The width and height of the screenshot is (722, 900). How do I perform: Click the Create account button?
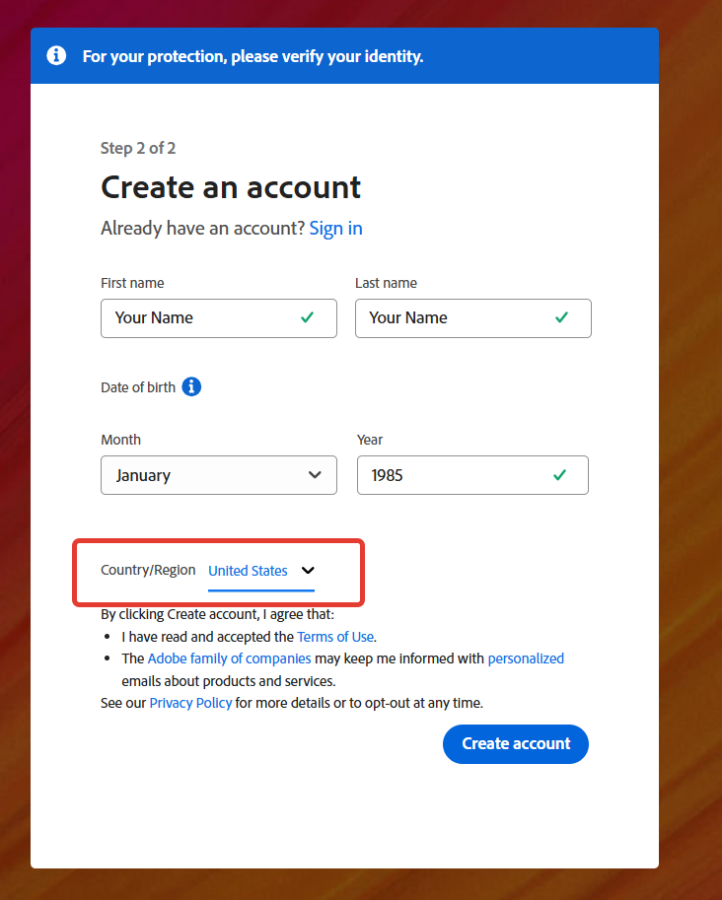point(515,744)
